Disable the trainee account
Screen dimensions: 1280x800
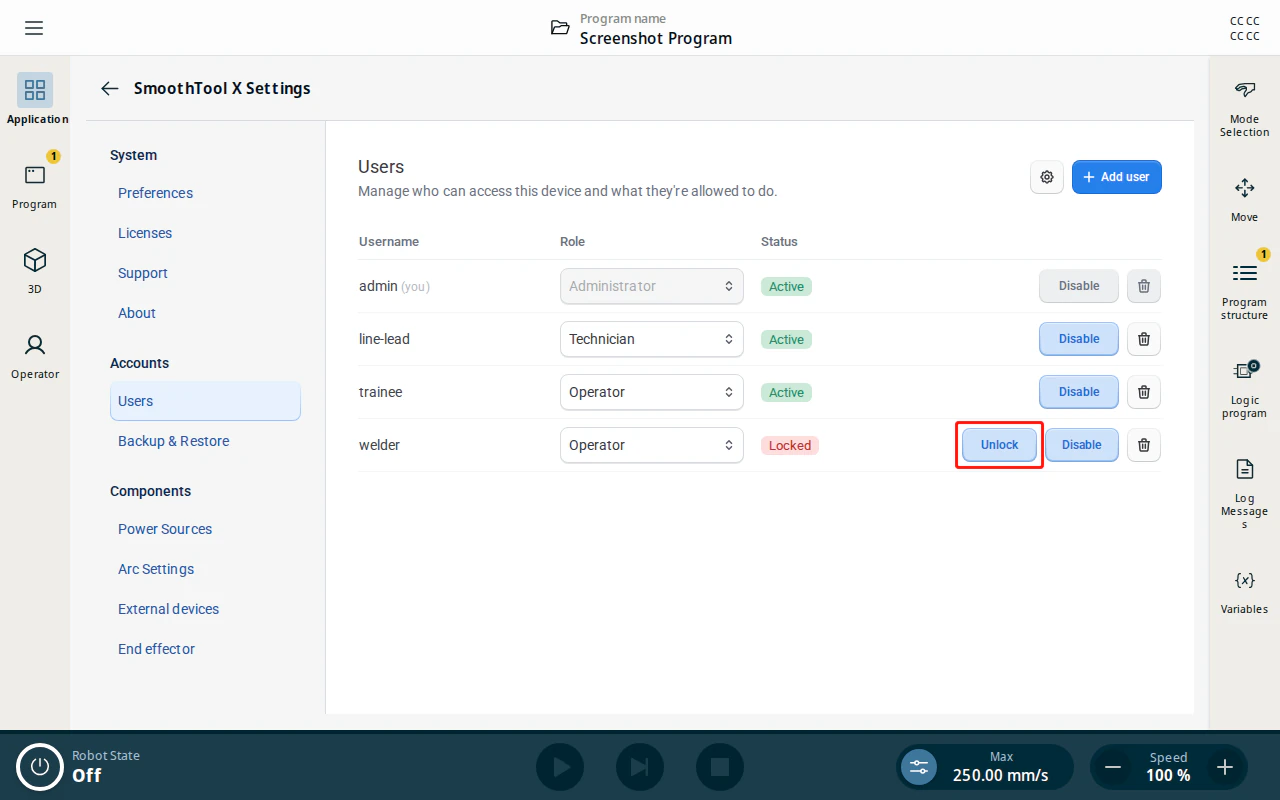click(x=1079, y=392)
